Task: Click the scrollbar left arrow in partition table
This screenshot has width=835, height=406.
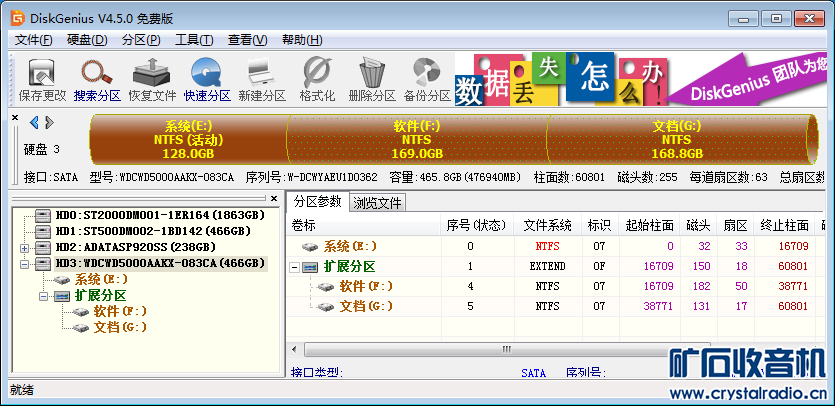Action: [294, 350]
